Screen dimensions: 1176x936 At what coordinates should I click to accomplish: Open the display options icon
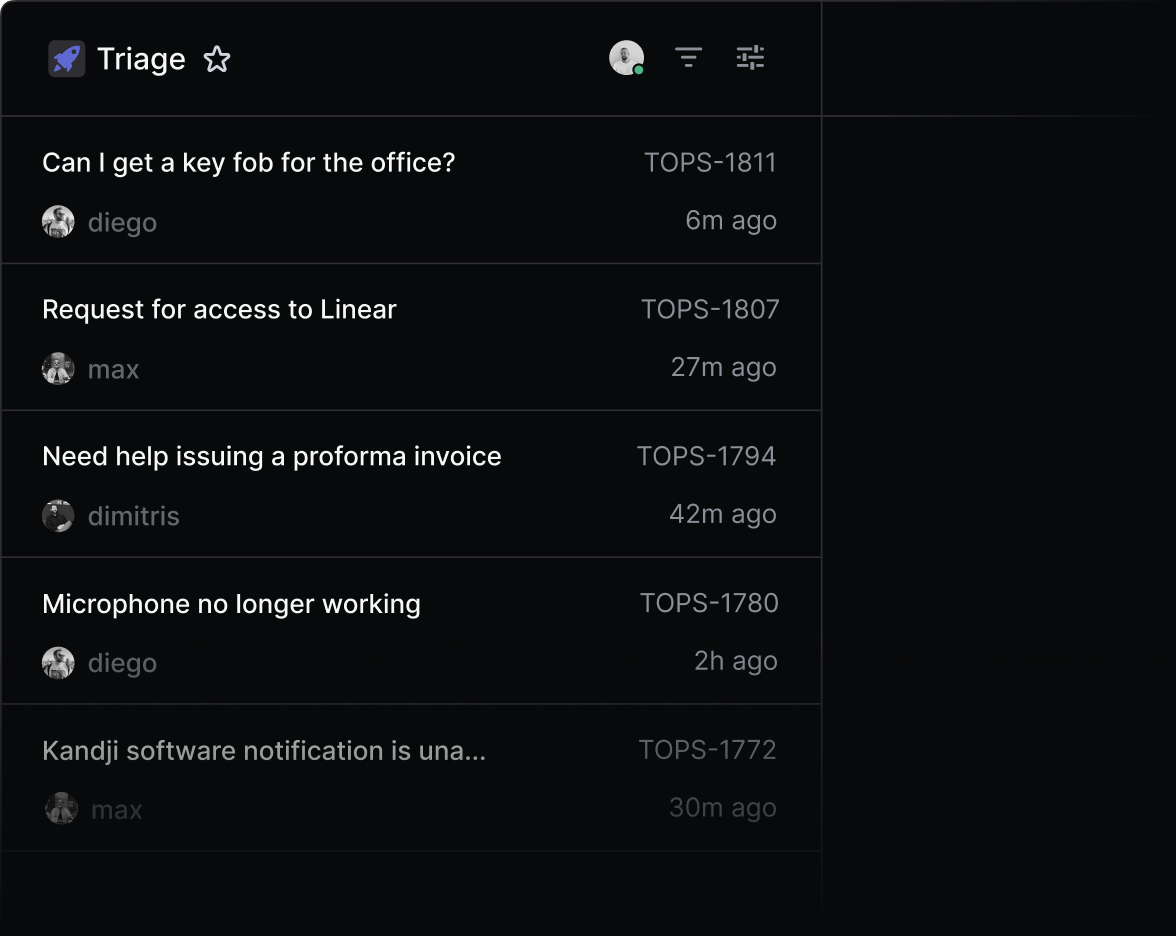[750, 58]
